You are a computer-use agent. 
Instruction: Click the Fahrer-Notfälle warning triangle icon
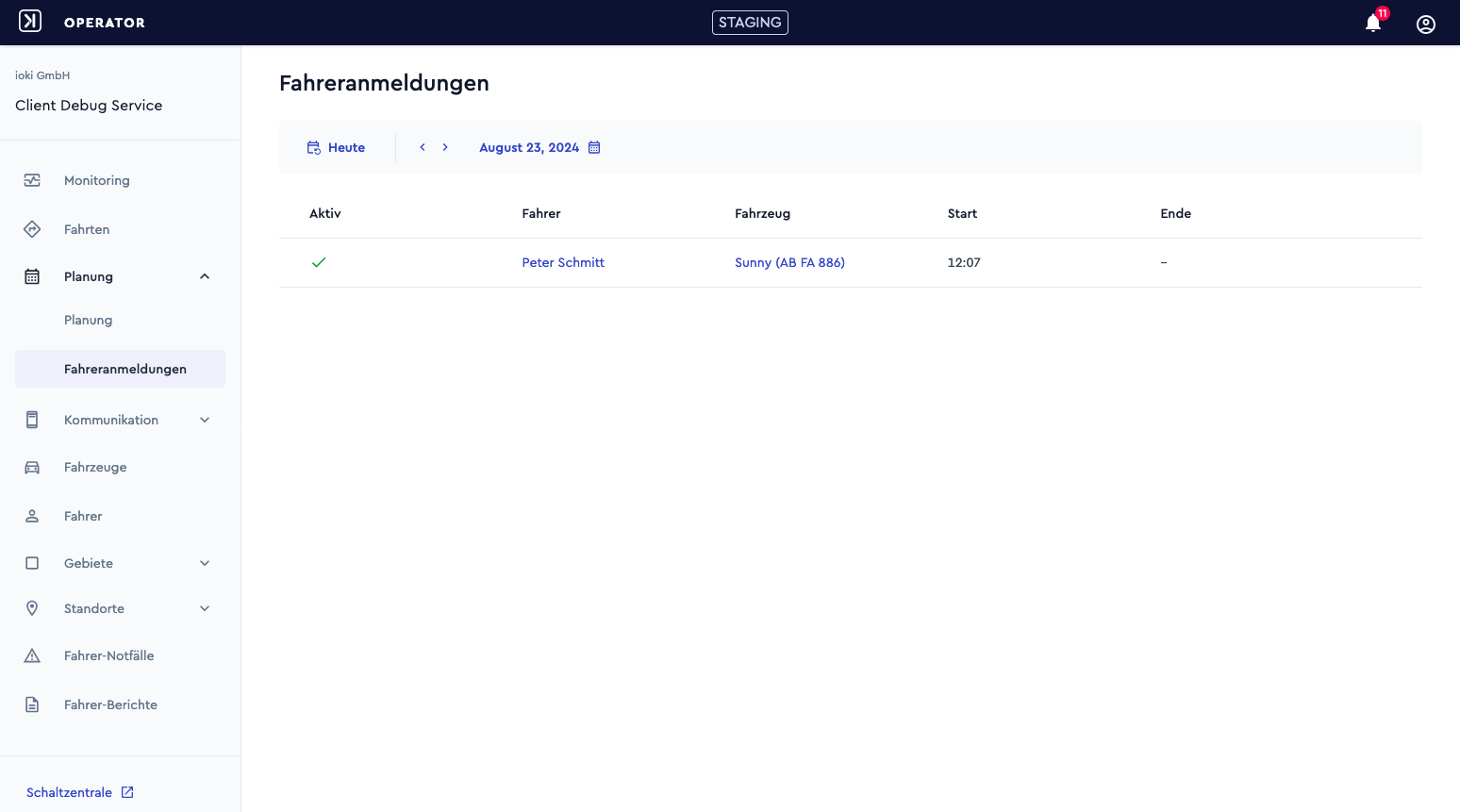point(32,655)
